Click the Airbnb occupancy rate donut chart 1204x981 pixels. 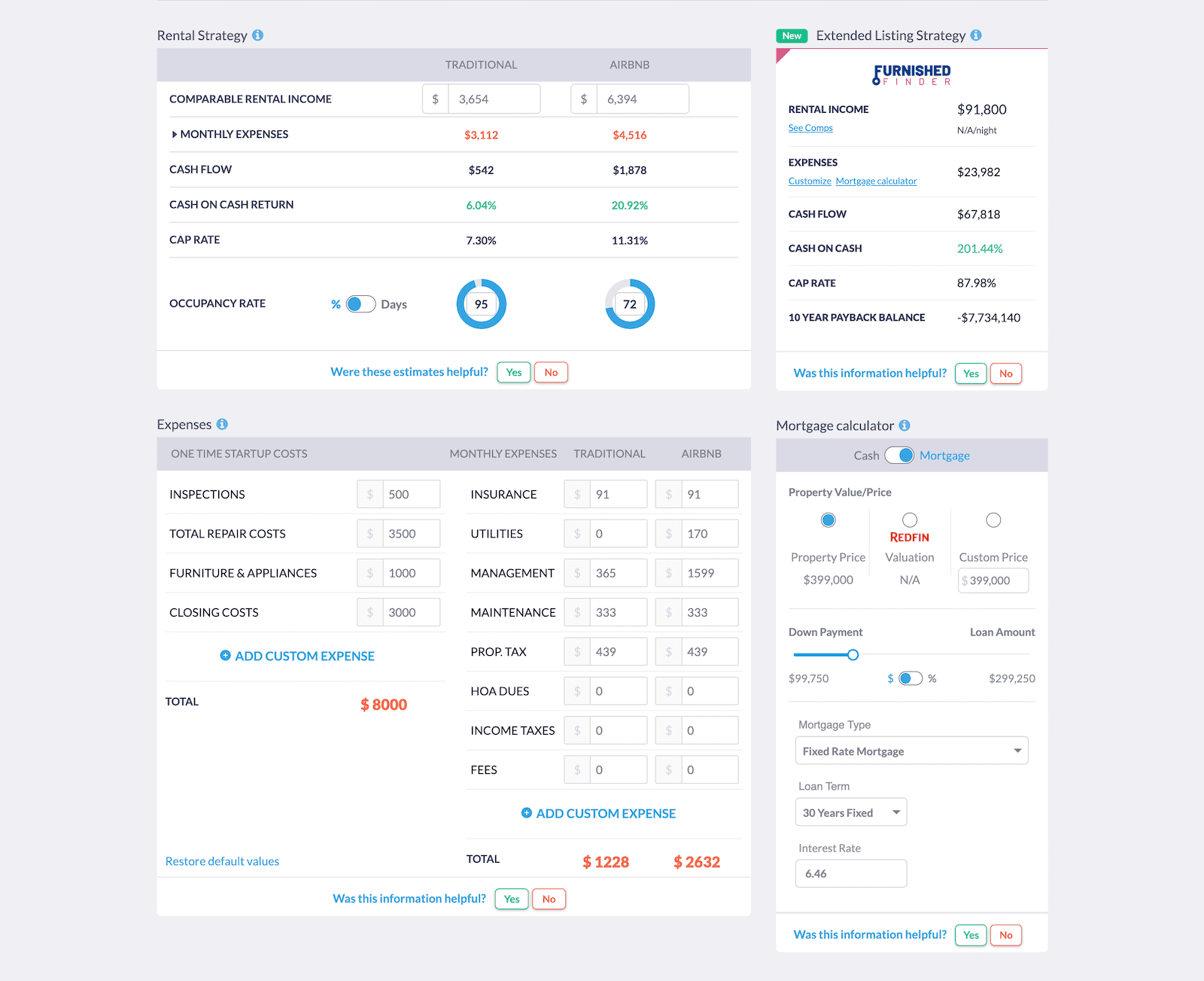point(630,304)
